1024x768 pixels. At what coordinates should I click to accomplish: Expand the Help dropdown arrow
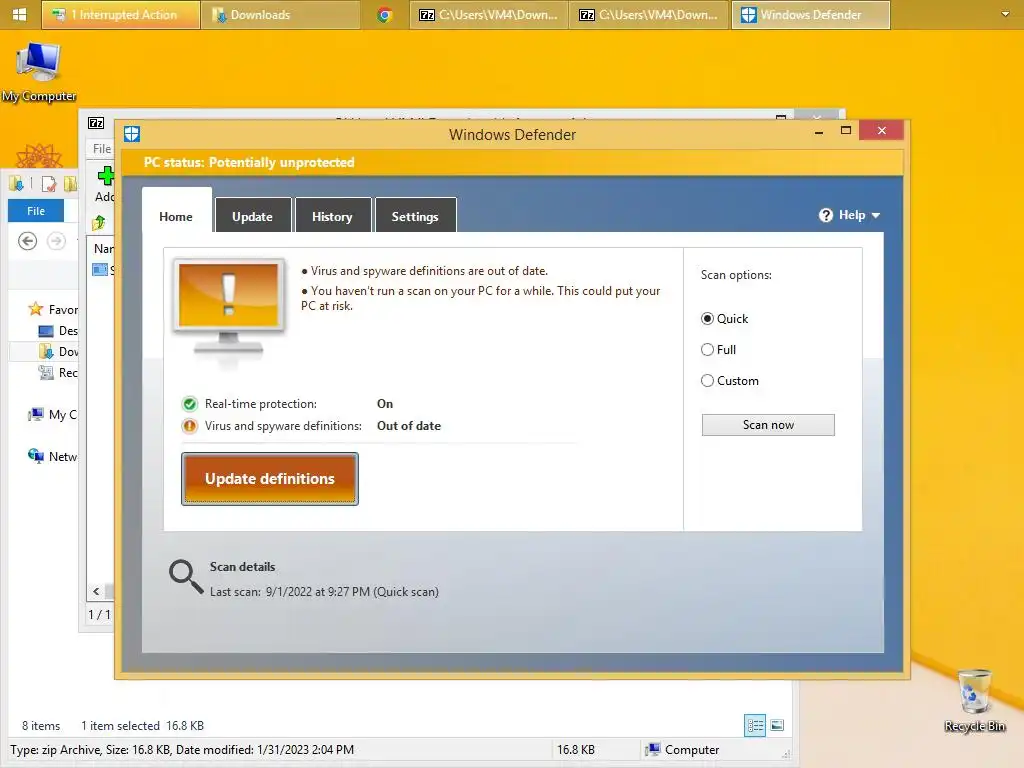click(876, 216)
